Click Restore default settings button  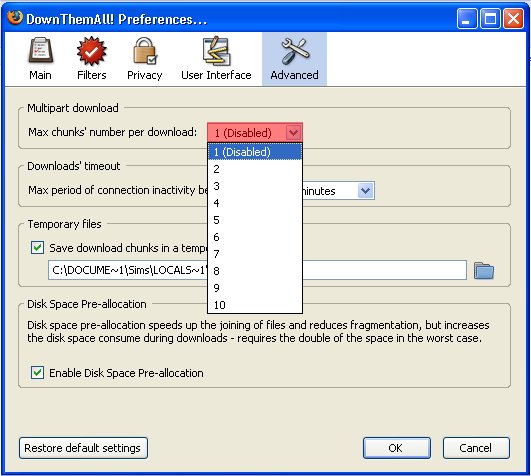point(83,448)
